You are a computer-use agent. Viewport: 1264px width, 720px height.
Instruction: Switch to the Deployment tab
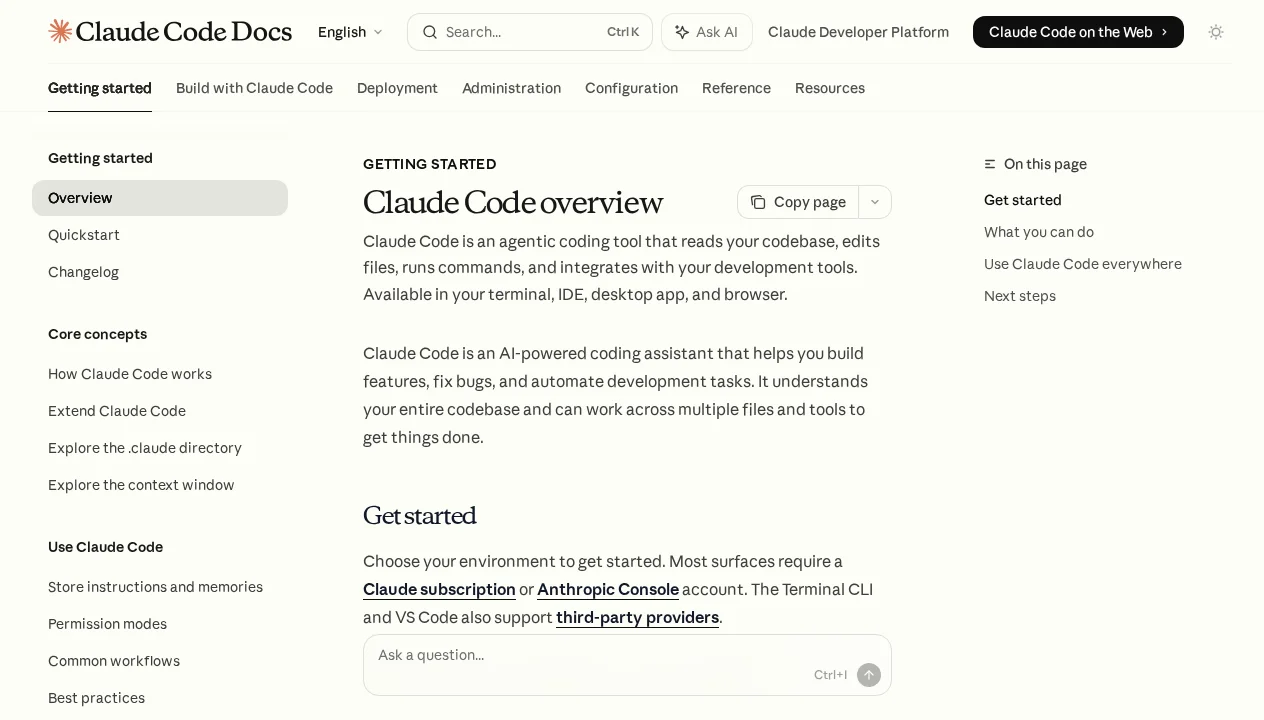397,88
